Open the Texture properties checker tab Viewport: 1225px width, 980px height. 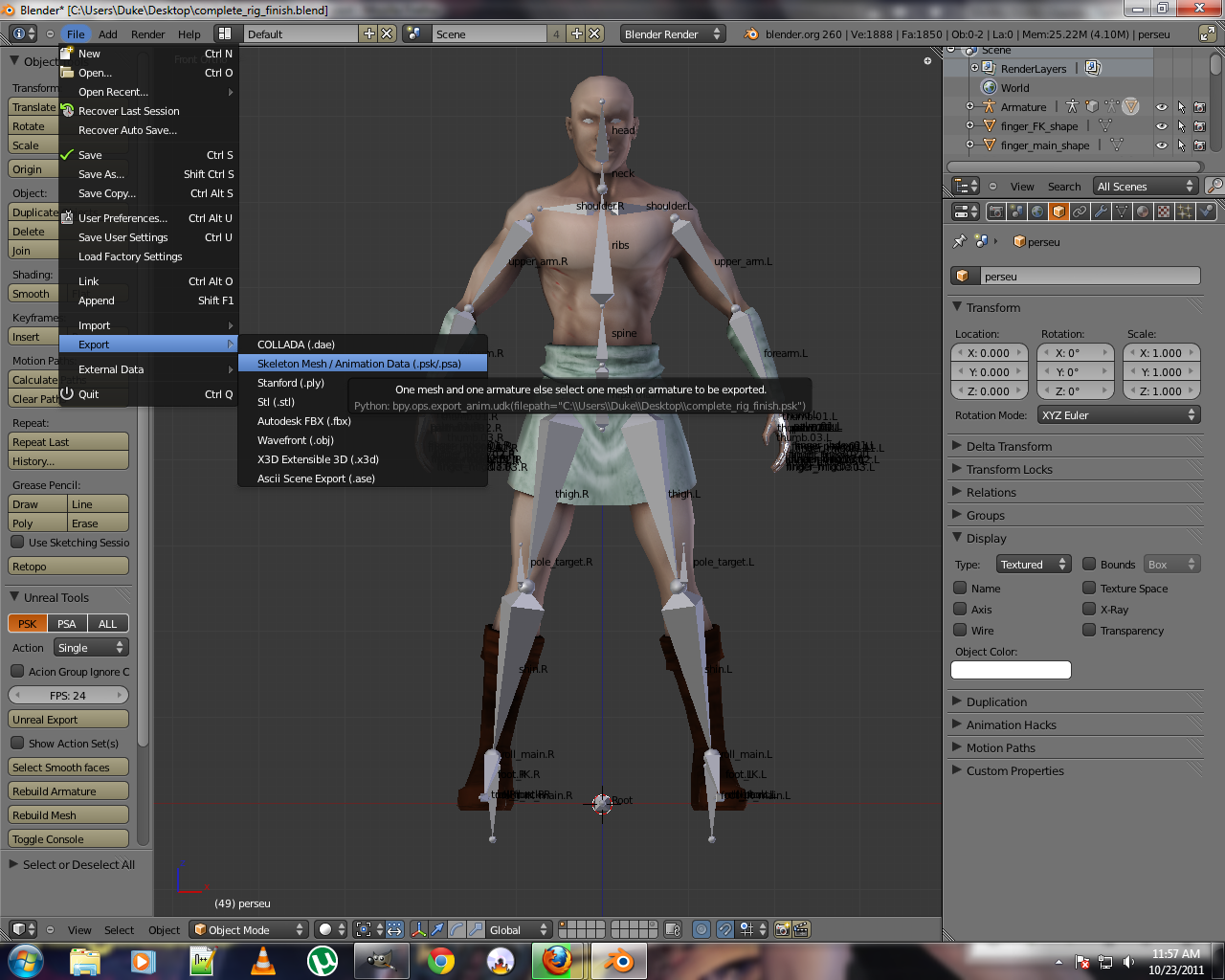[x=1164, y=212]
